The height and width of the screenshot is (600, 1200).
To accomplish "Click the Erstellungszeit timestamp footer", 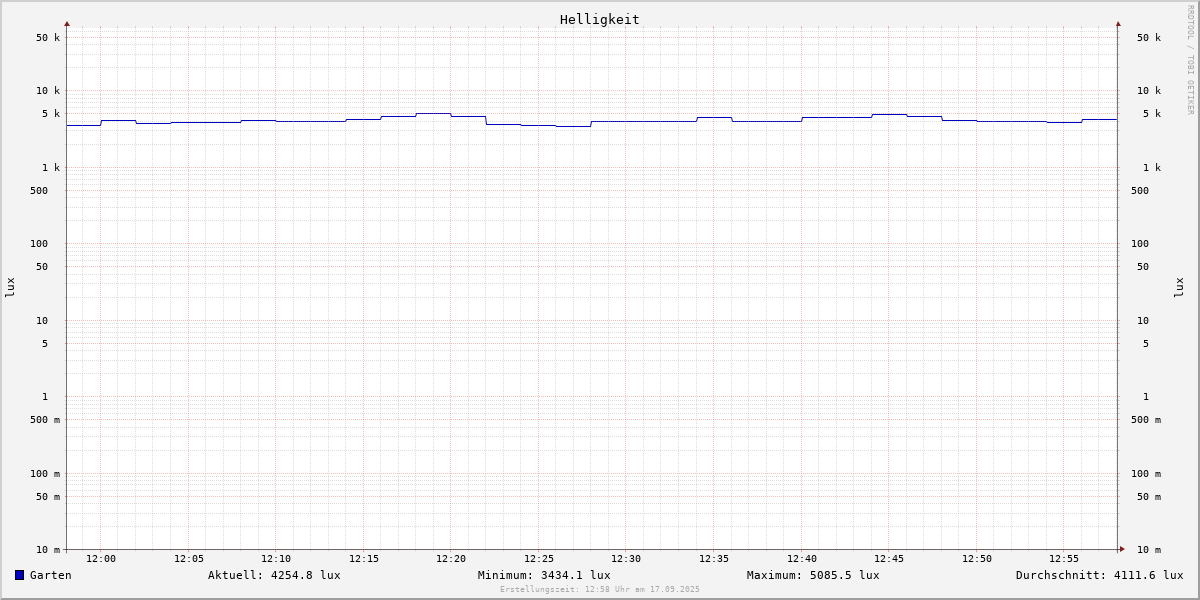I will point(600,590).
